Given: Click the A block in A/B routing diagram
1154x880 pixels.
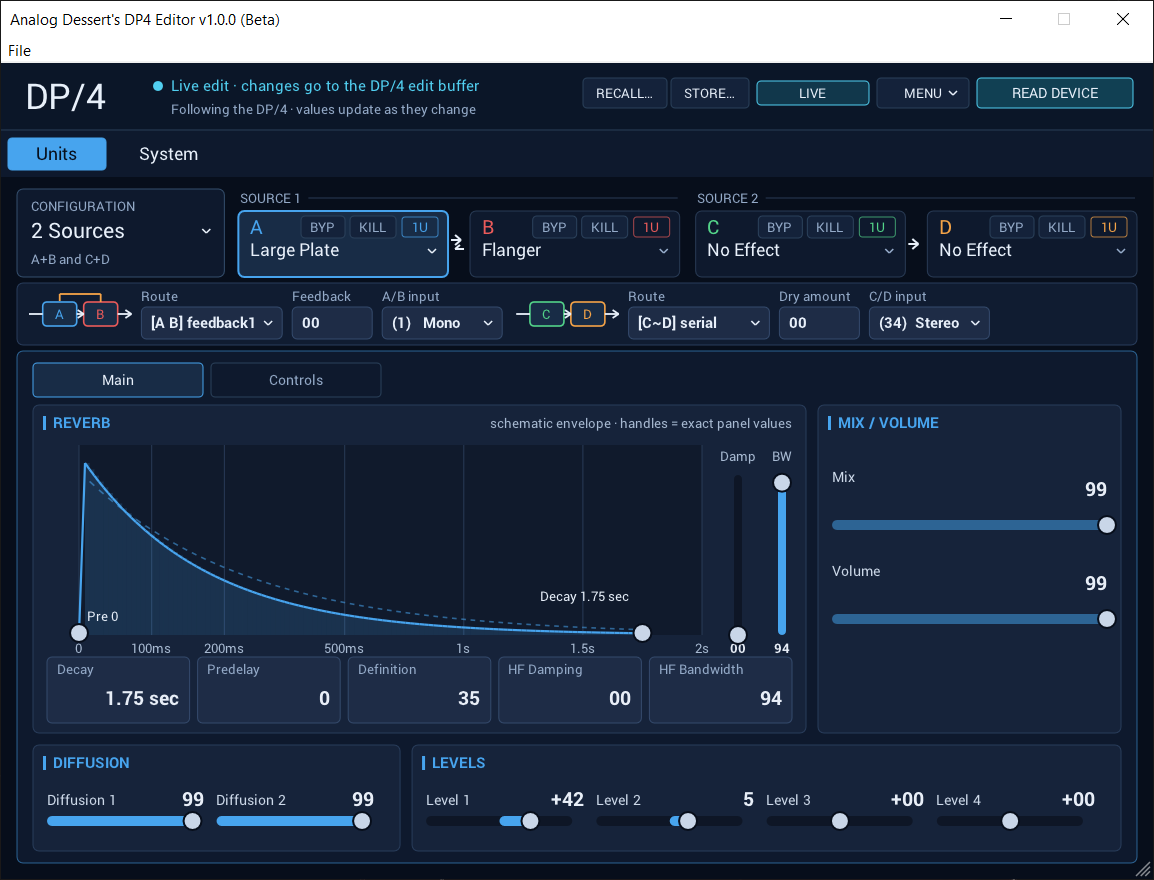Looking at the screenshot, I should point(60,314).
